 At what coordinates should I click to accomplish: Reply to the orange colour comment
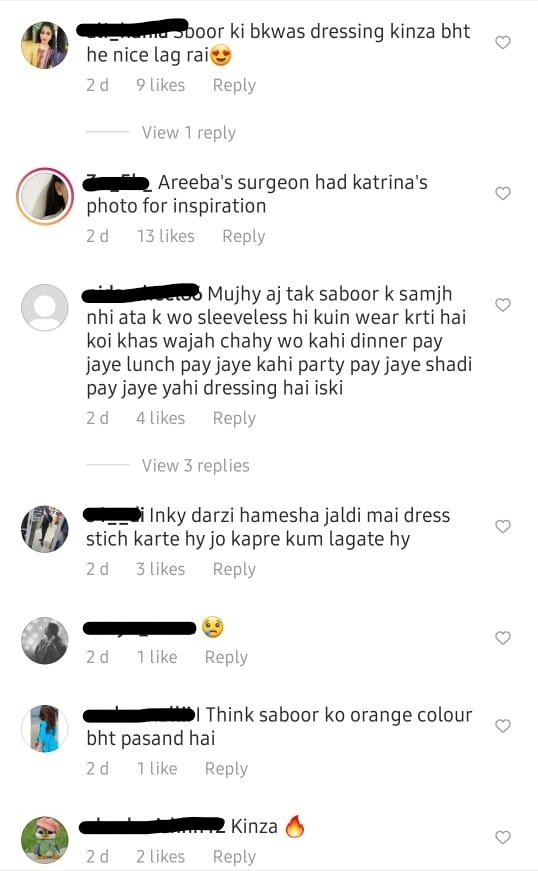(x=226, y=769)
